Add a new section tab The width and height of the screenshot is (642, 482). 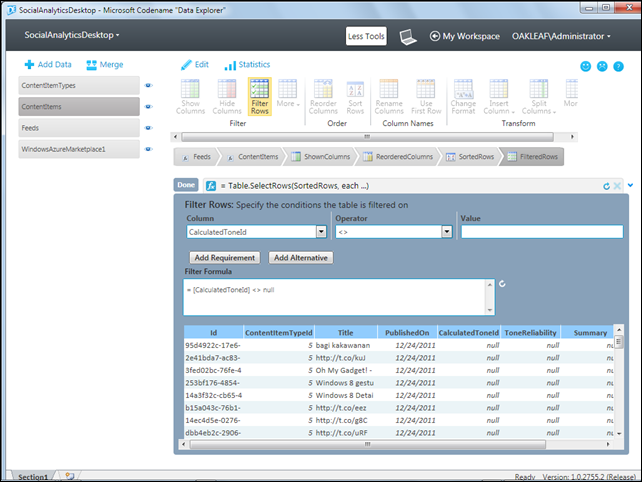coord(70,476)
